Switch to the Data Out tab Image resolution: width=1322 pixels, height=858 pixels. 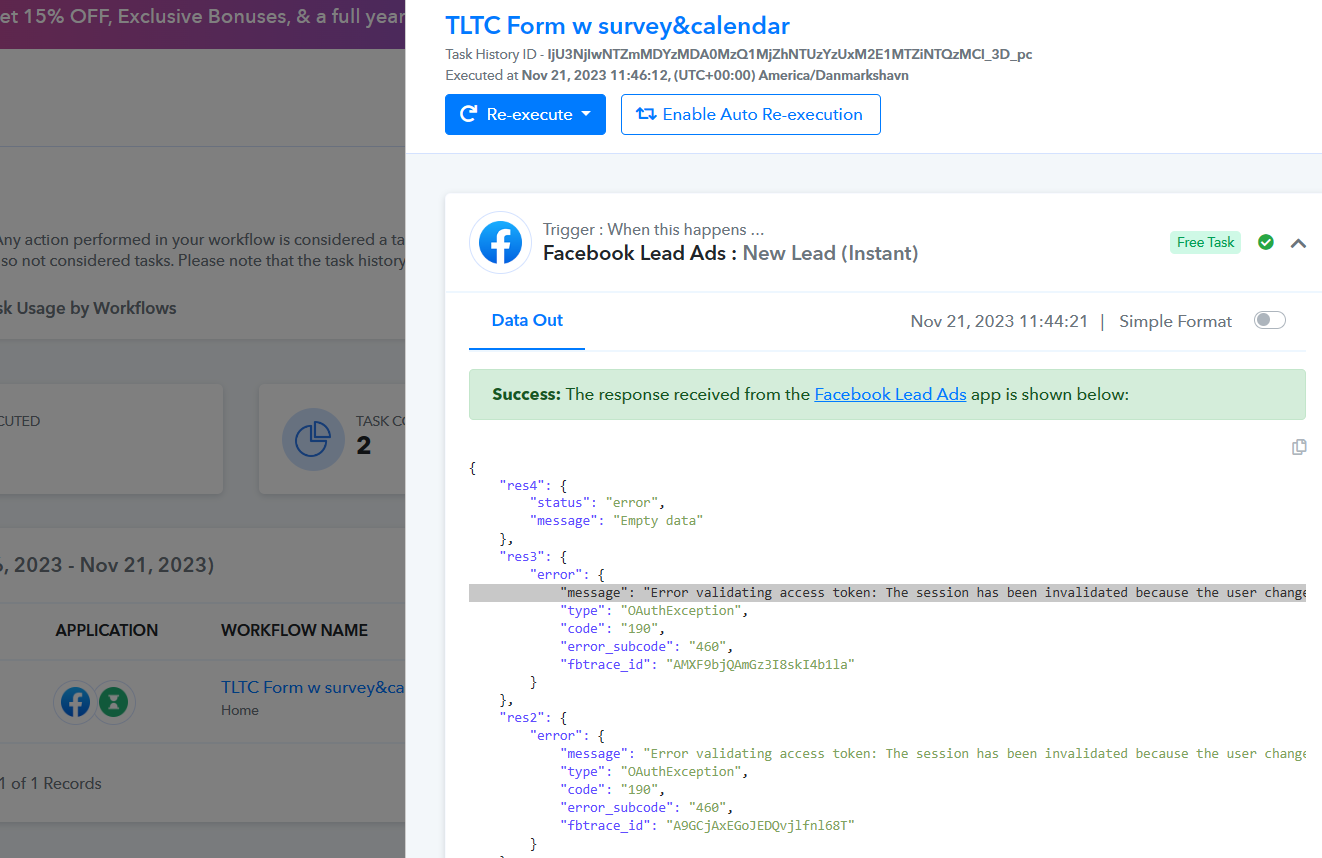527,320
